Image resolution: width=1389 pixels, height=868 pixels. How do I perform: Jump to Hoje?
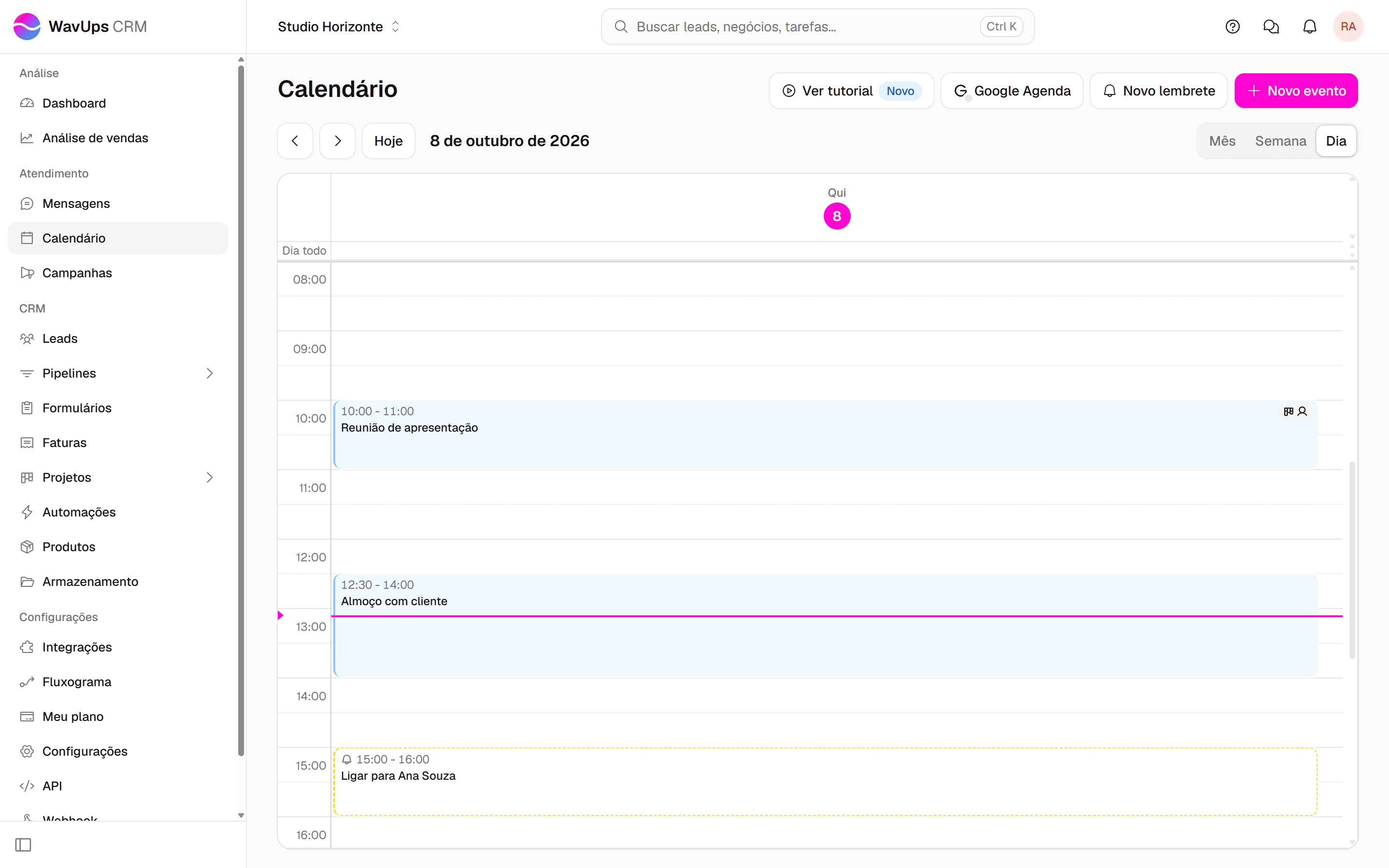click(389, 141)
